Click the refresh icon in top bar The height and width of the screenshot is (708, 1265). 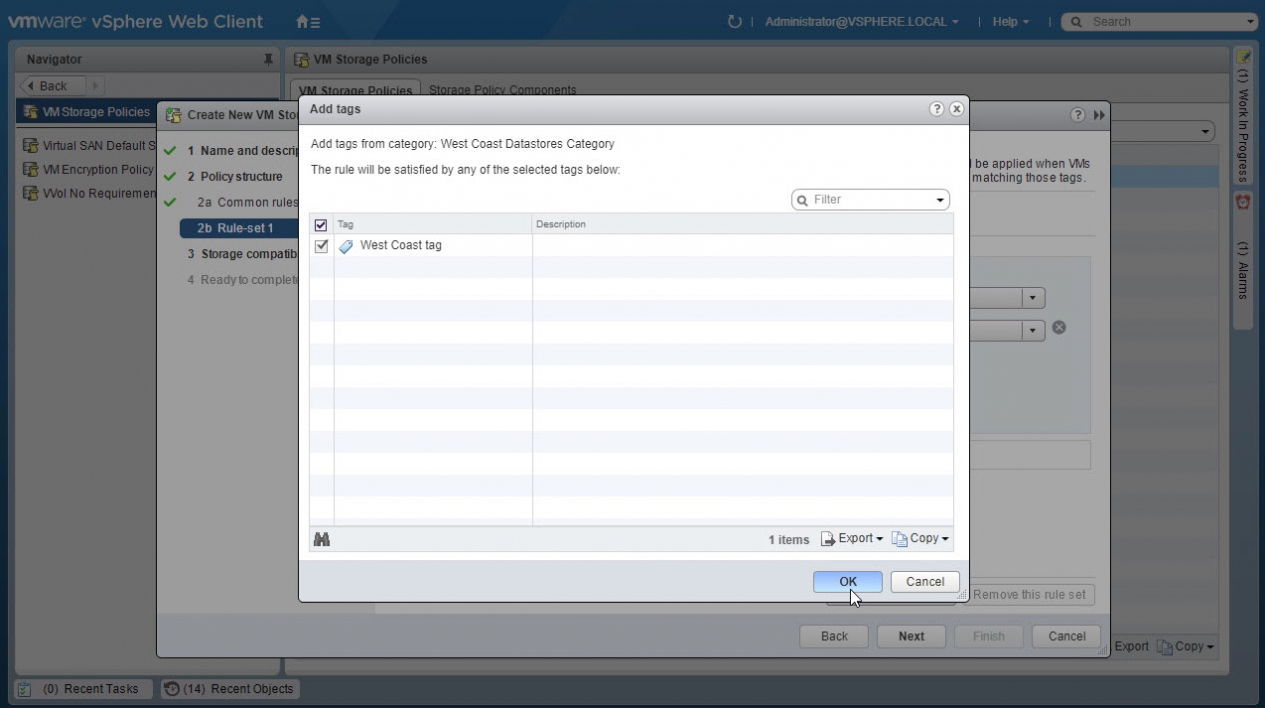point(735,21)
